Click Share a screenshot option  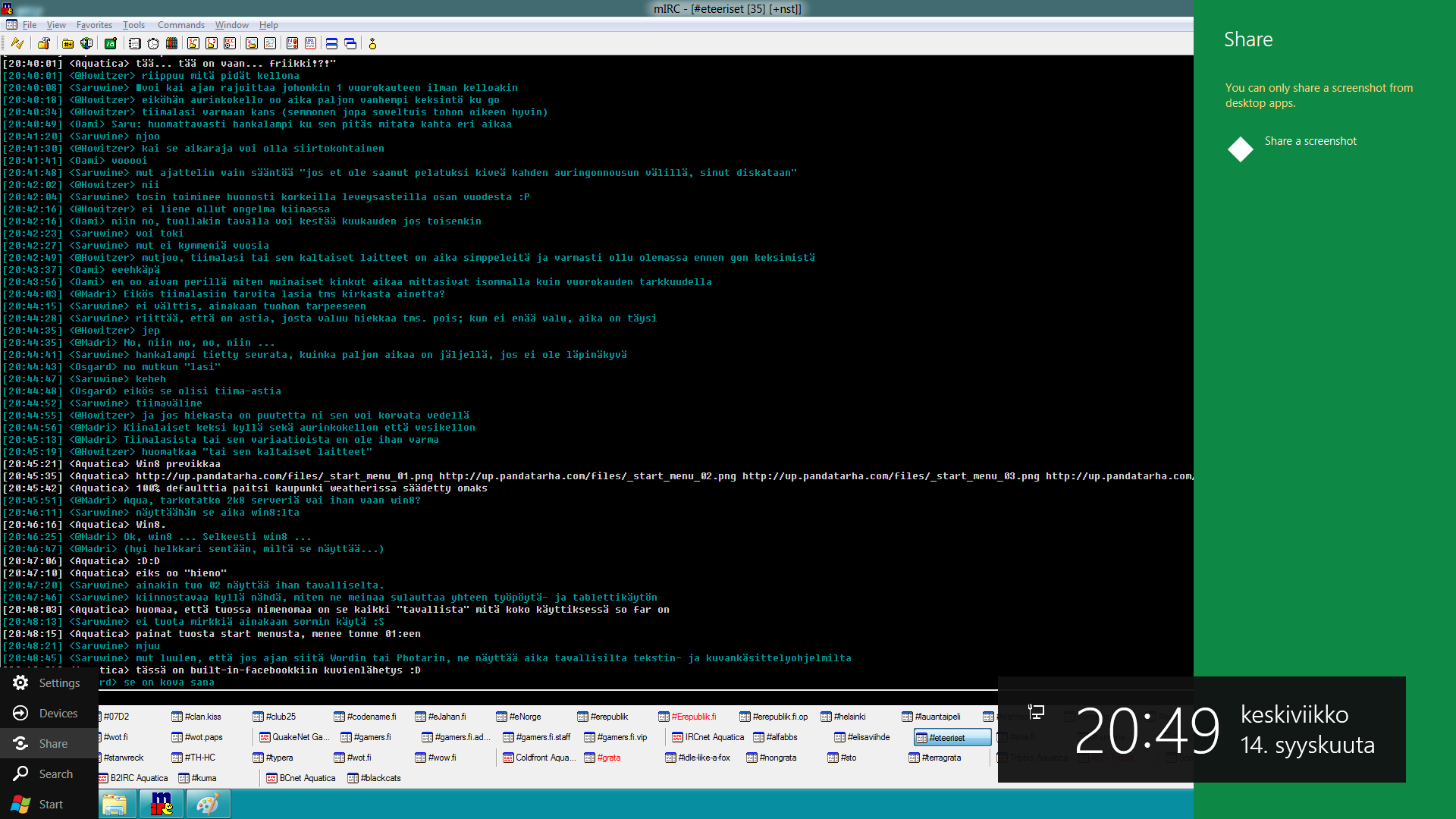[1310, 141]
